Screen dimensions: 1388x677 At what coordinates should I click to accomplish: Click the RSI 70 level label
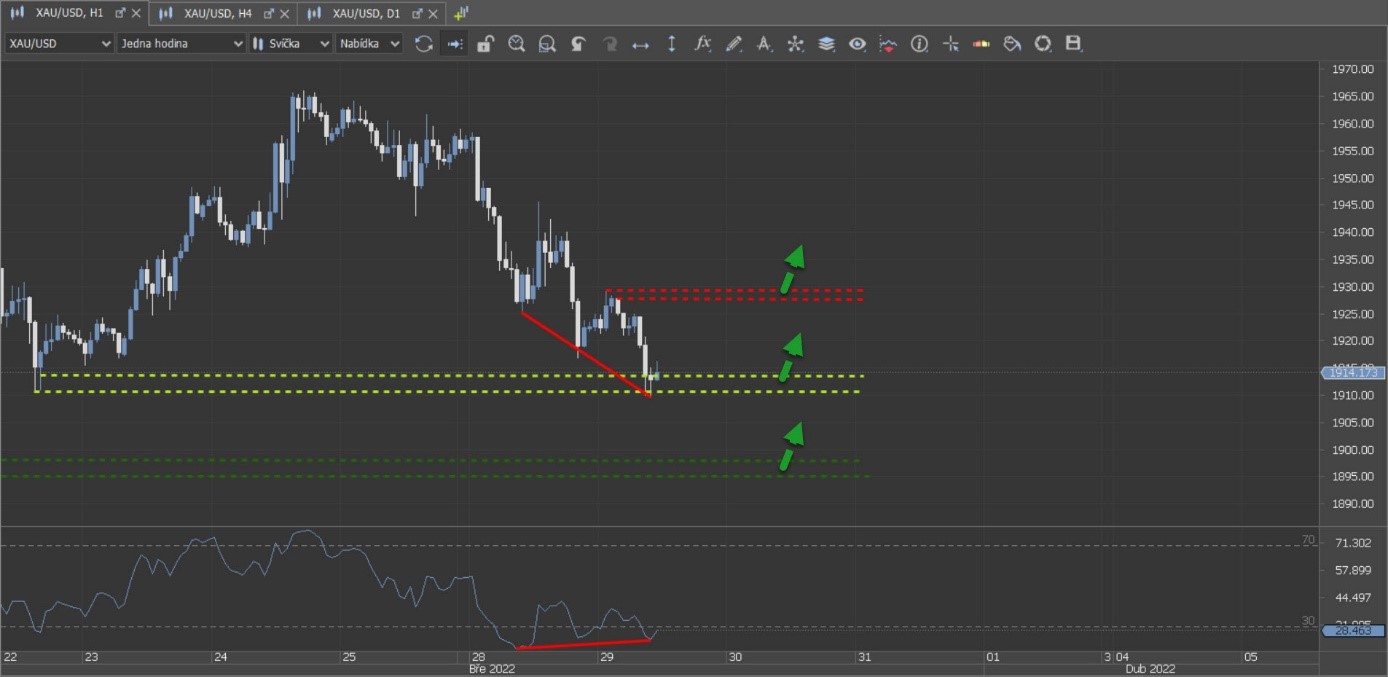point(1308,540)
